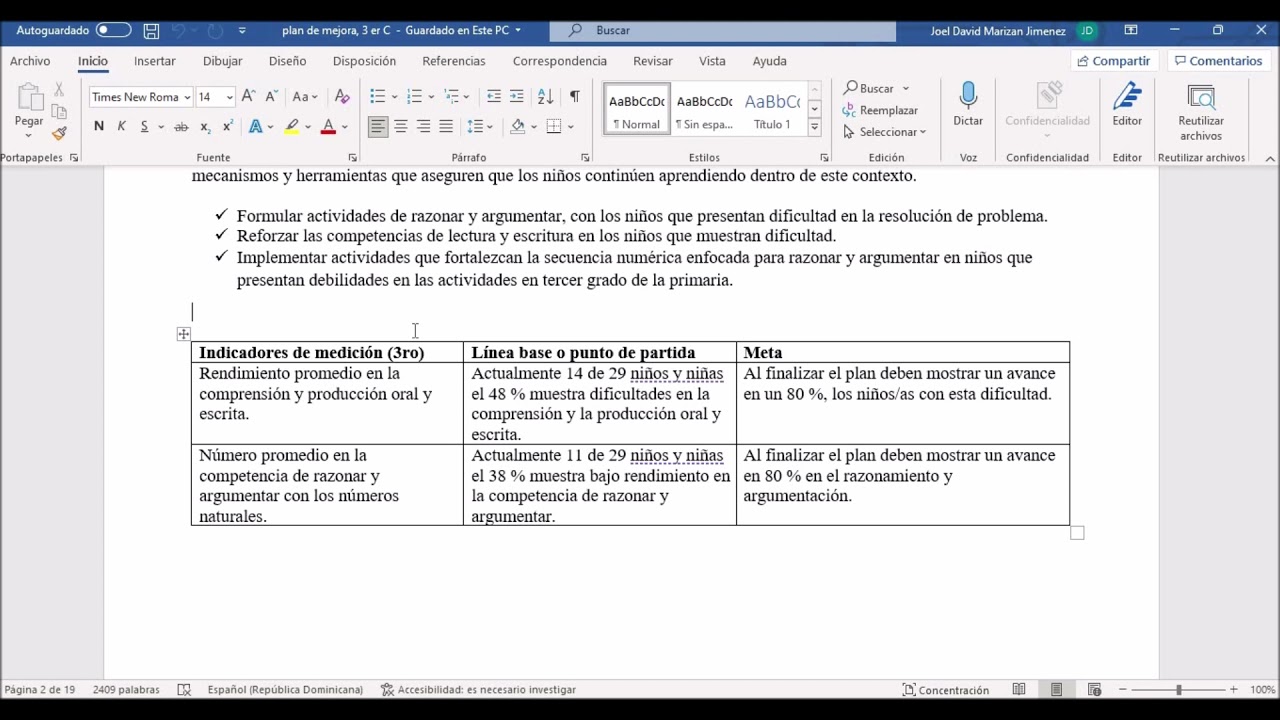
Task: Toggle Superscript formatting
Action: (227, 126)
